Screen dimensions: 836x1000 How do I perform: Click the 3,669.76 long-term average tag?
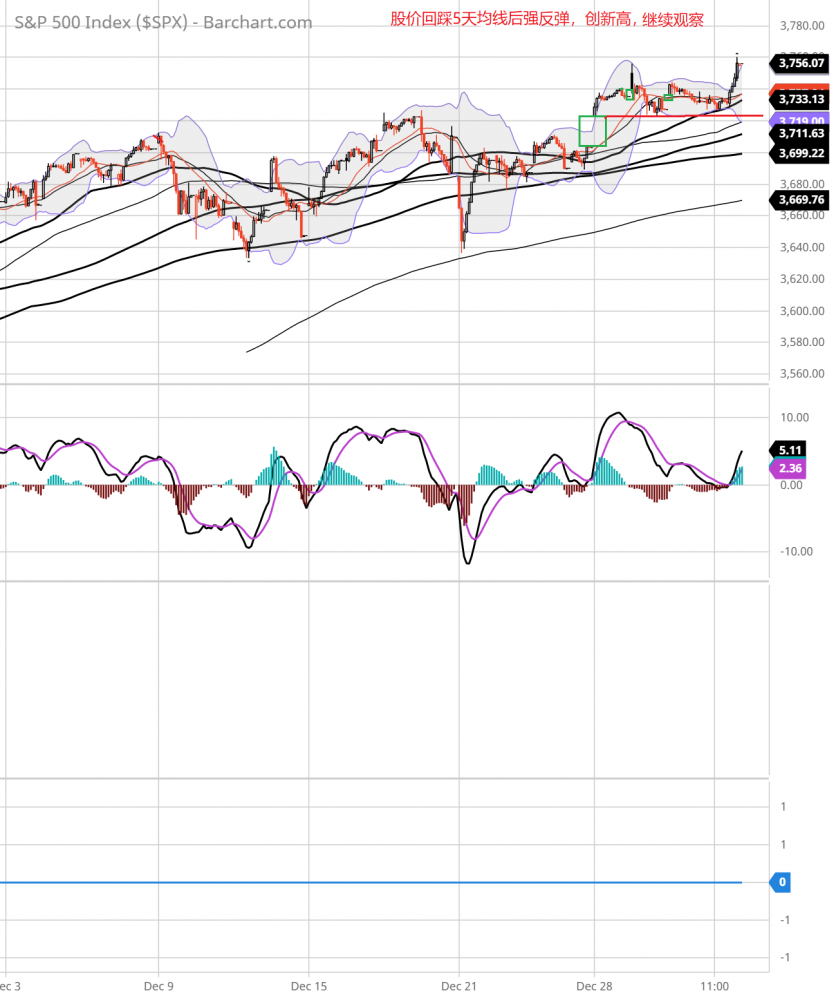click(x=801, y=200)
